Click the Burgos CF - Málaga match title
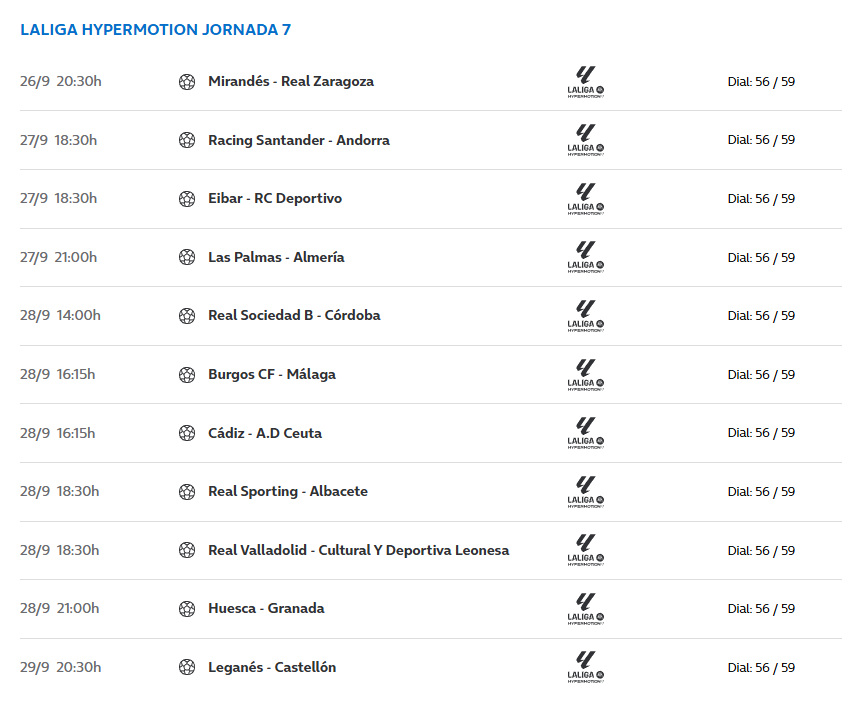This screenshot has height=707, width=848. (272, 374)
